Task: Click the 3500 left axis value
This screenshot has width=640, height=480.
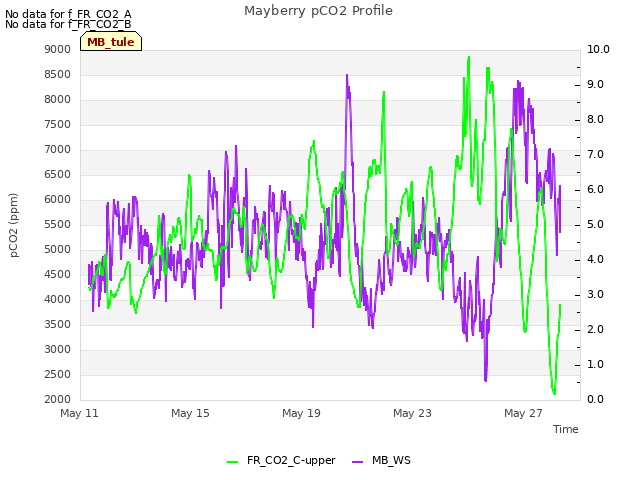Action: (x=58, y=324)
